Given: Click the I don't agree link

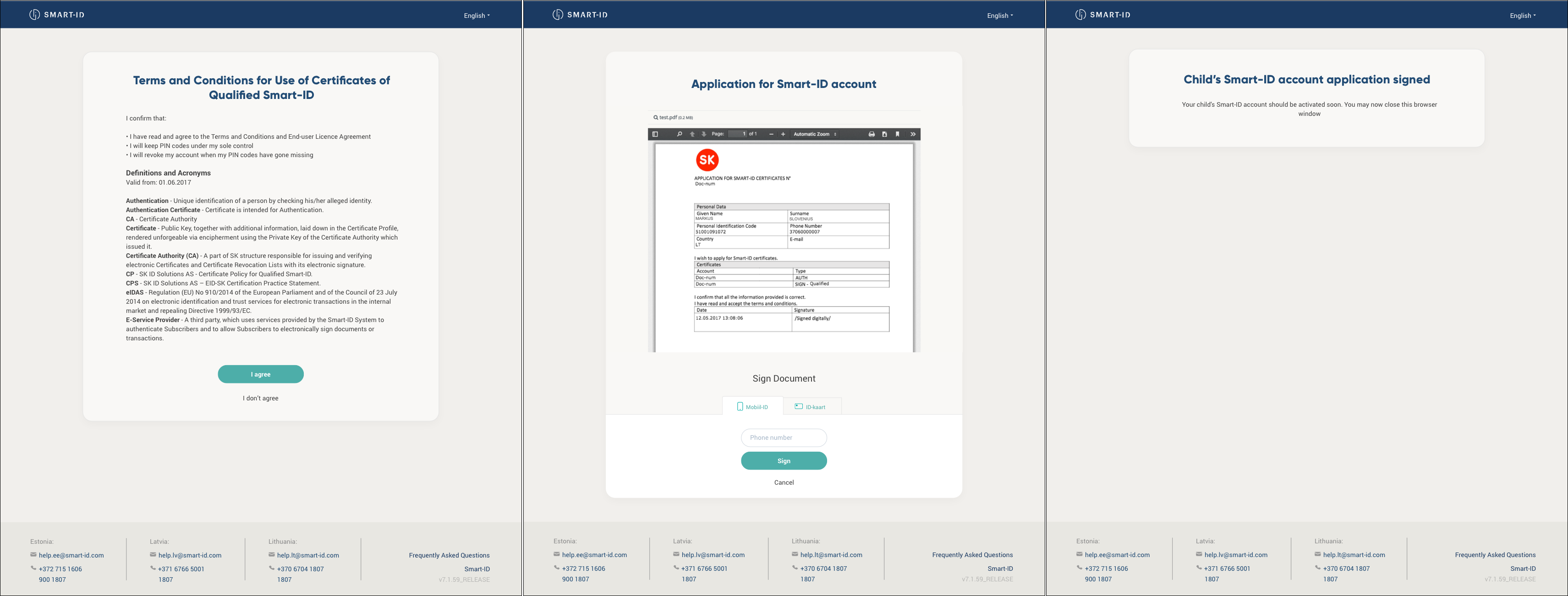Looking at the screenshot, I should (261, 398).
